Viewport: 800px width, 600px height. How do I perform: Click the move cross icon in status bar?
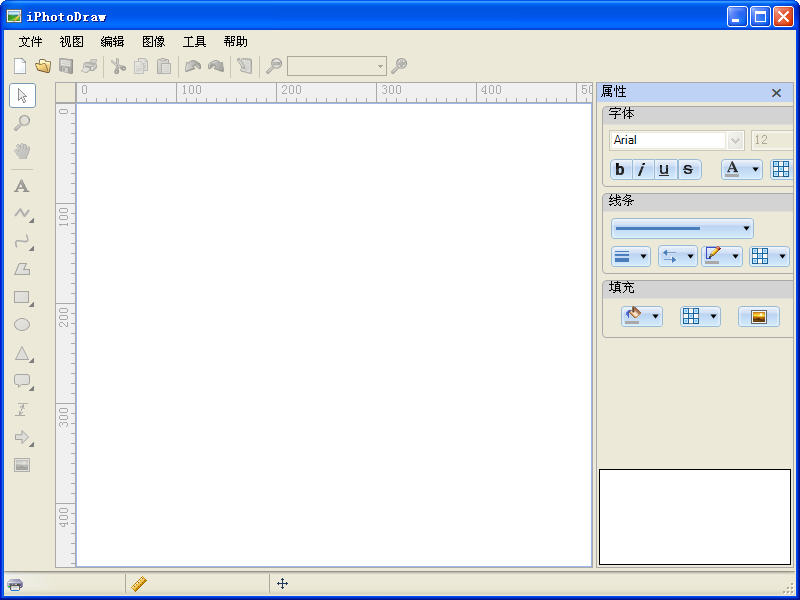tap(283, 583)
